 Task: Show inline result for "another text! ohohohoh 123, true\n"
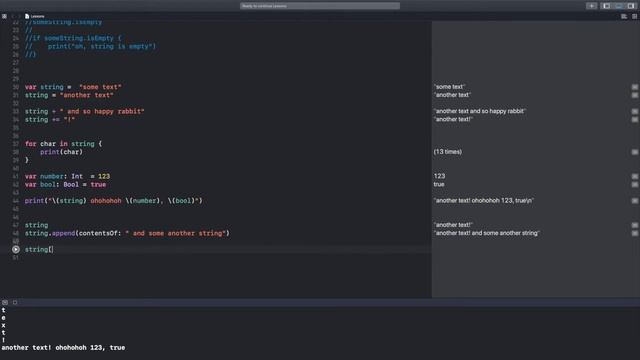(x=635, y=201)
